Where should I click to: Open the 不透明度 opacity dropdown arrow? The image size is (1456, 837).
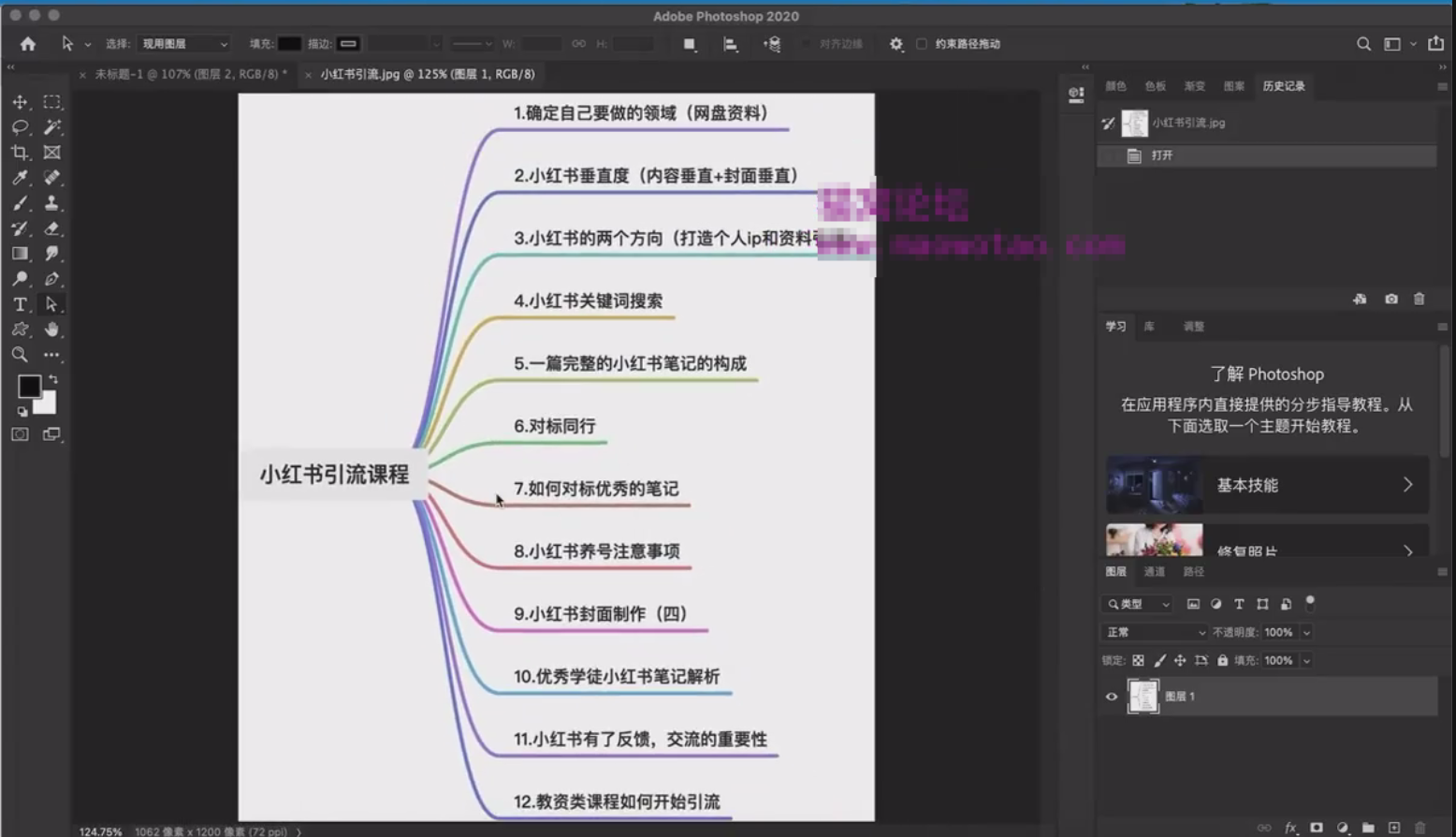pos(1306,632)
